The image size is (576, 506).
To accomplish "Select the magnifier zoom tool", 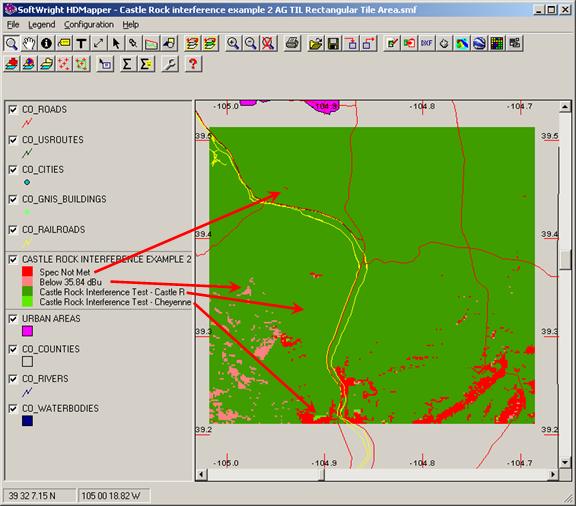I will pyautogui.click(x=12, y=43).
